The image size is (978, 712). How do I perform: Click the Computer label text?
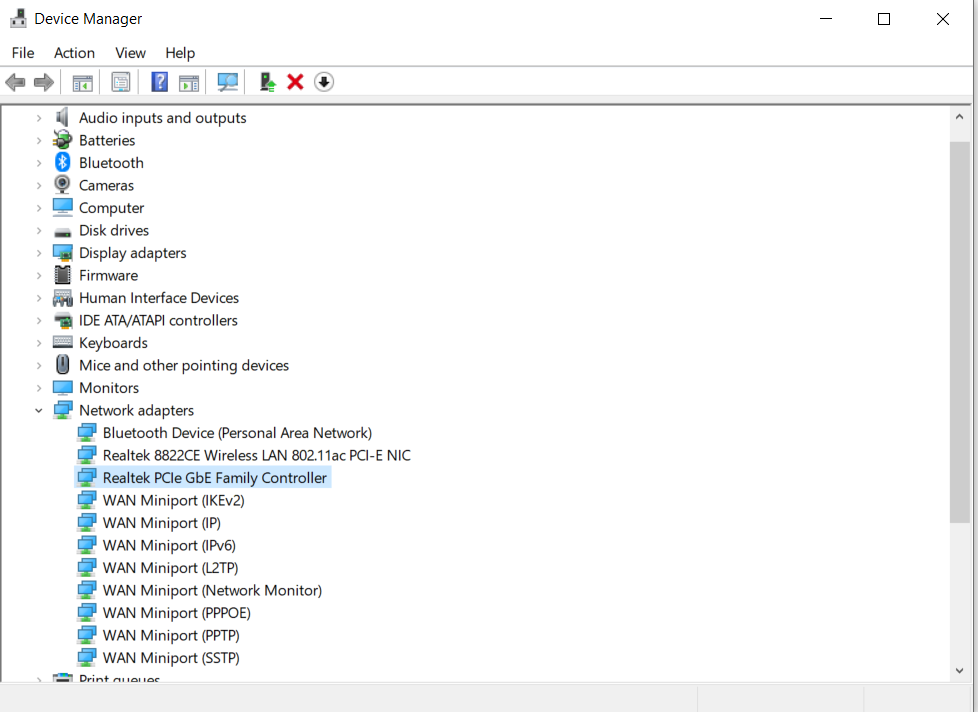[111, 208]
